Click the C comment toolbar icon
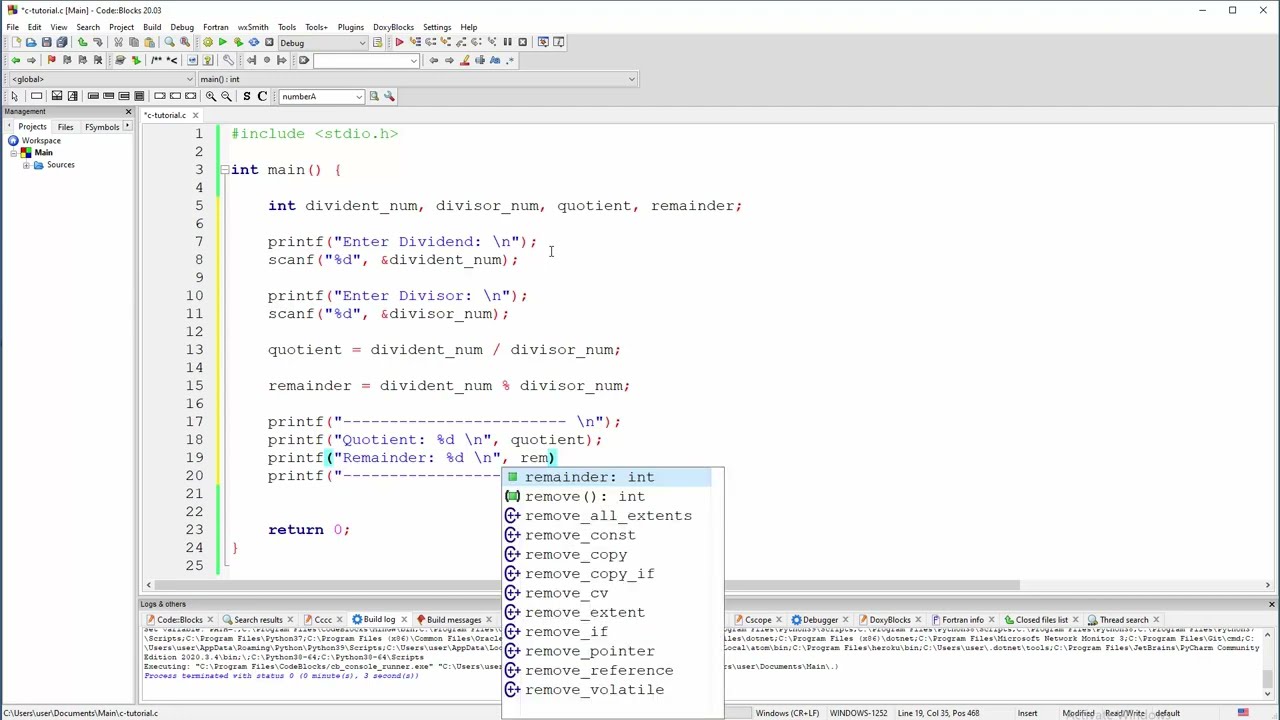The image size is (1280, 720). tap(262, 96)
